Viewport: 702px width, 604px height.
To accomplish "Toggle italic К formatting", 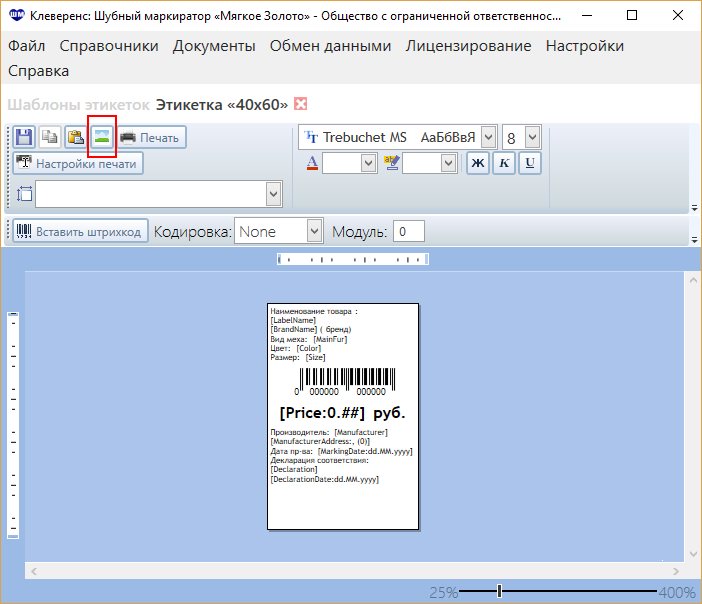I will [504, 163].
